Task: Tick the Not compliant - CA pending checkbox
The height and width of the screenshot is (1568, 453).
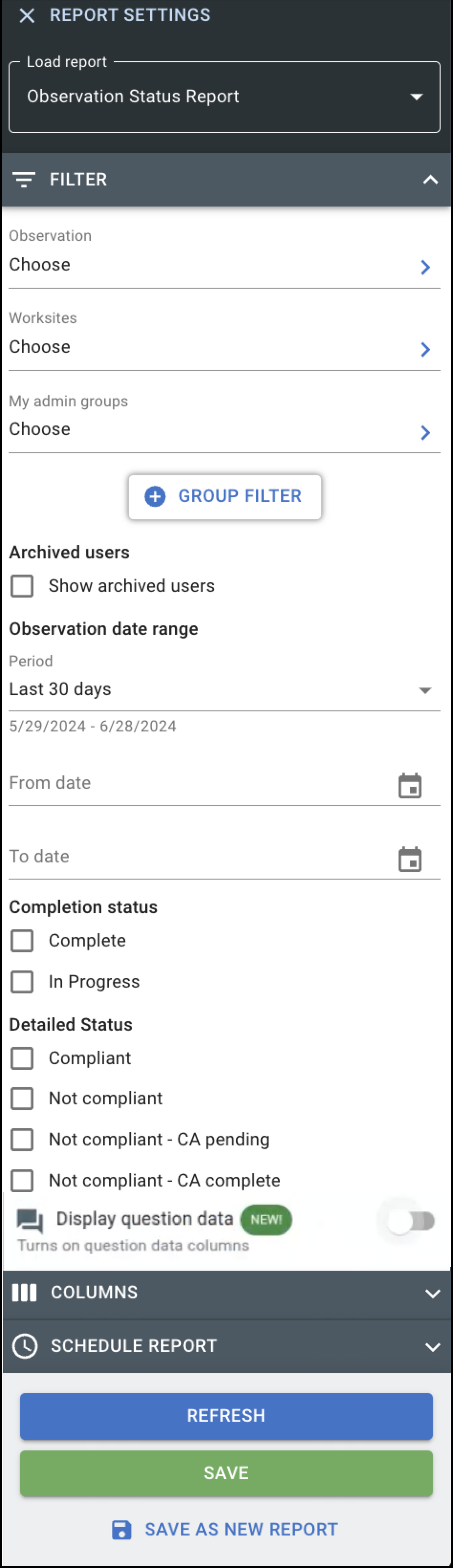Action: coord(22,1139)
